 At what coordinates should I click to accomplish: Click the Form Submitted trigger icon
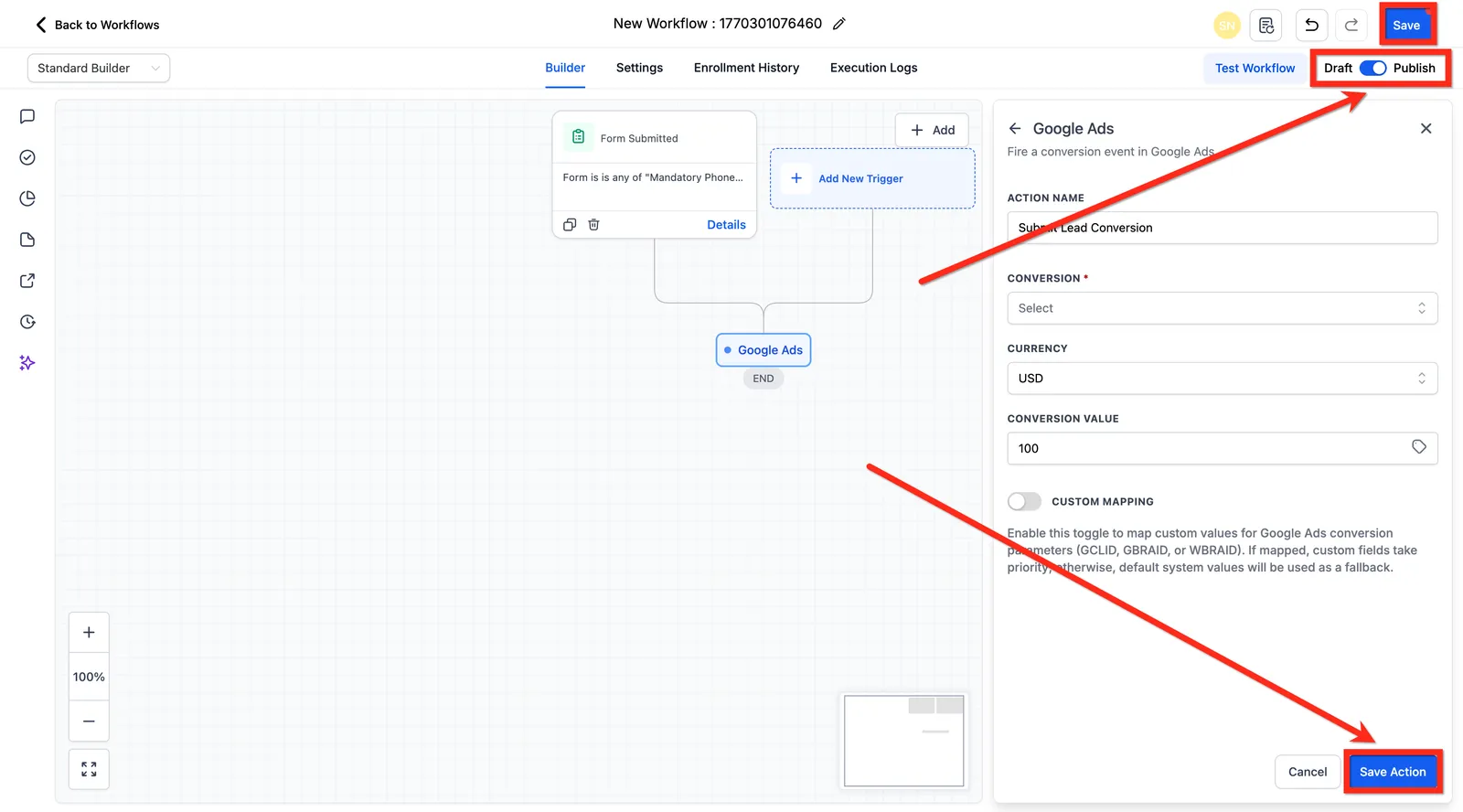click(x=578, y=137)
